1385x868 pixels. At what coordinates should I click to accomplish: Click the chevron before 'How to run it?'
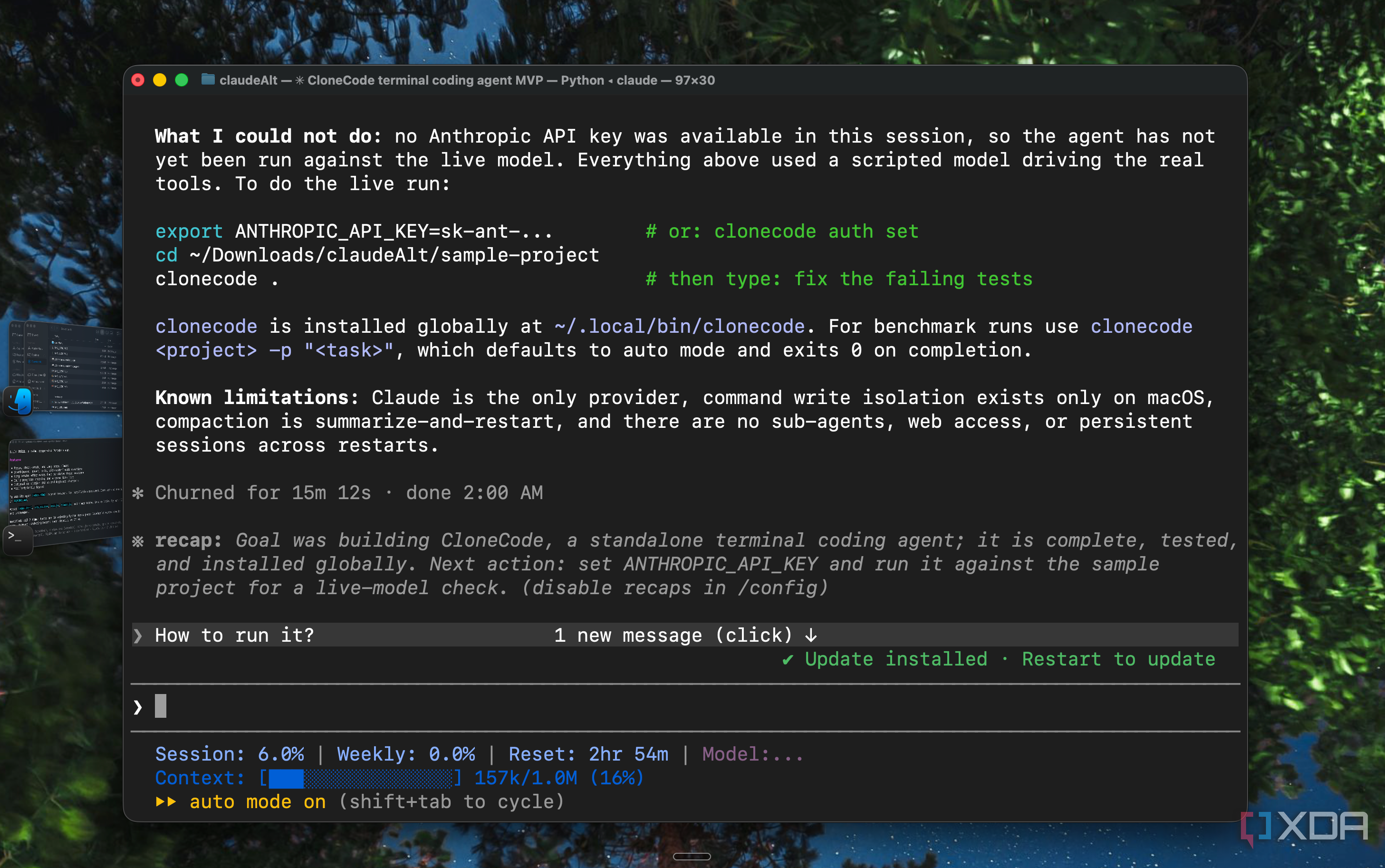[138, 636]
